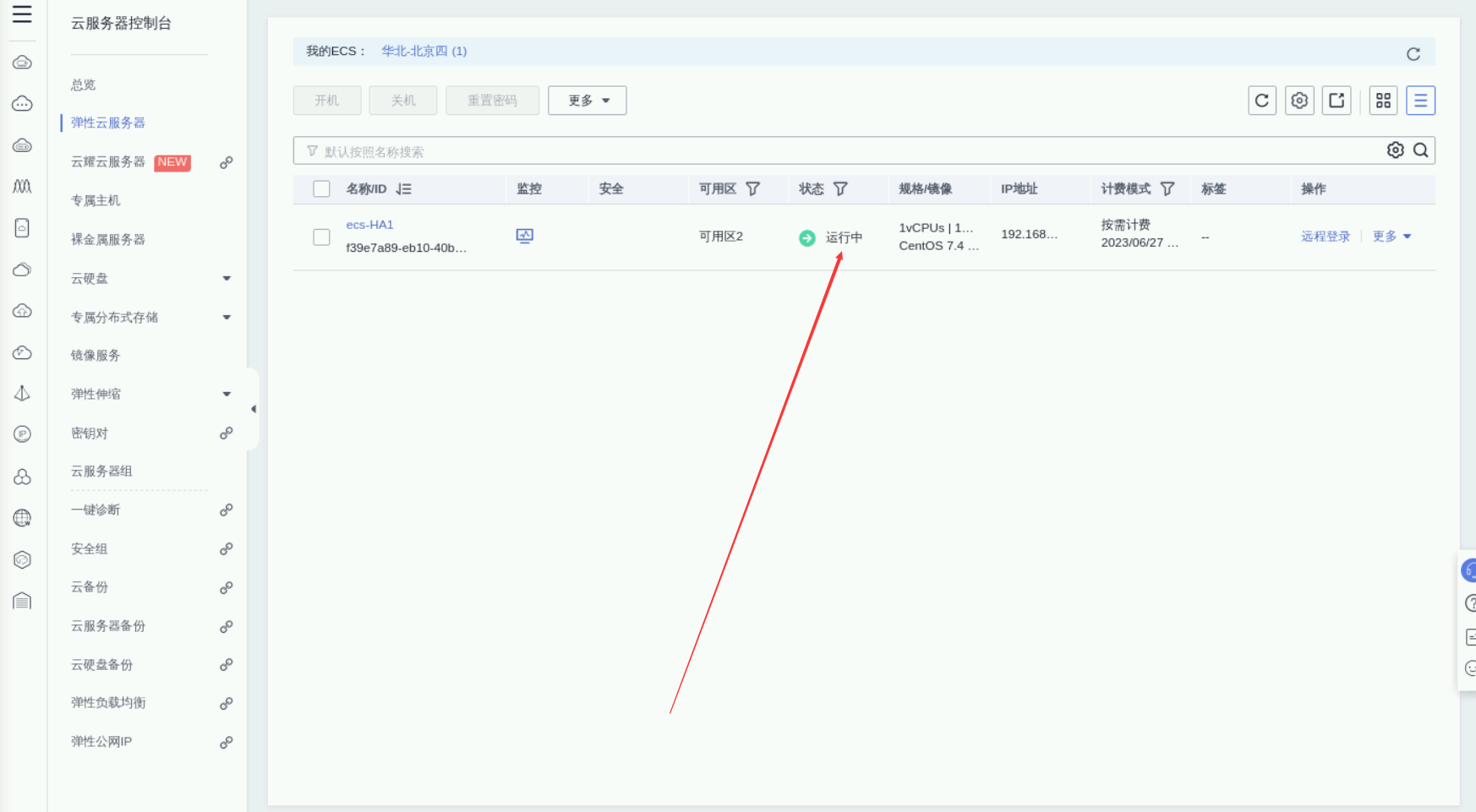Click the cloud upload arrow icon in the left rail
This screenshot has width=1476, height=812.
(23, 311)
